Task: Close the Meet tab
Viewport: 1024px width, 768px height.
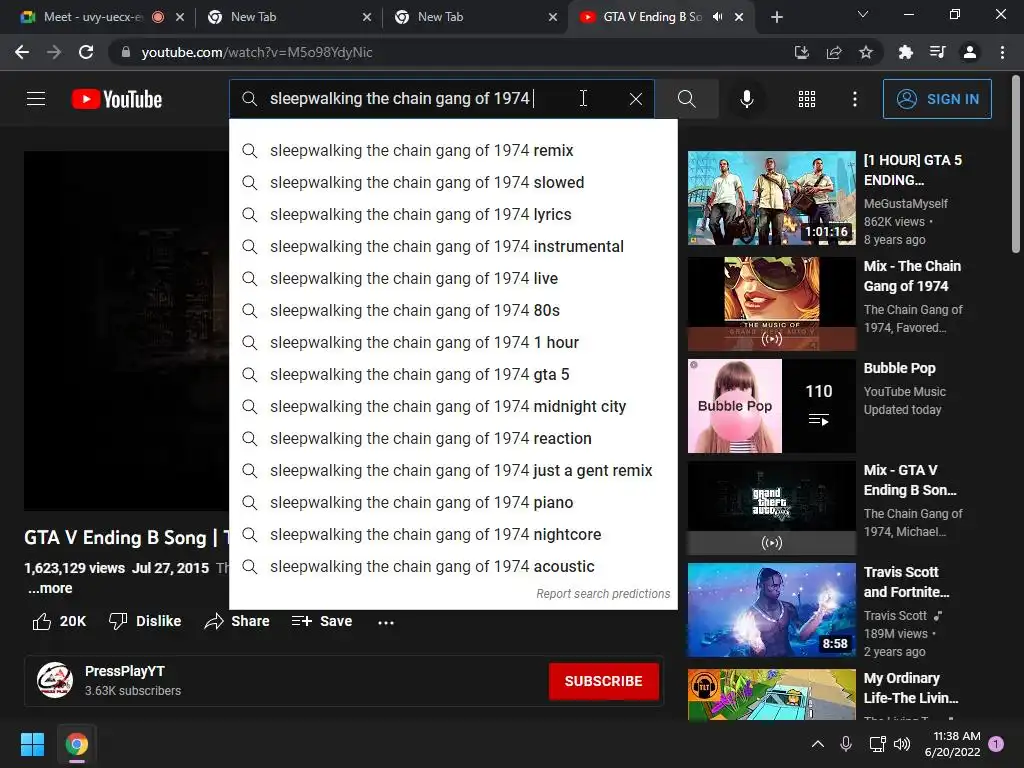Action: (180, 17)
